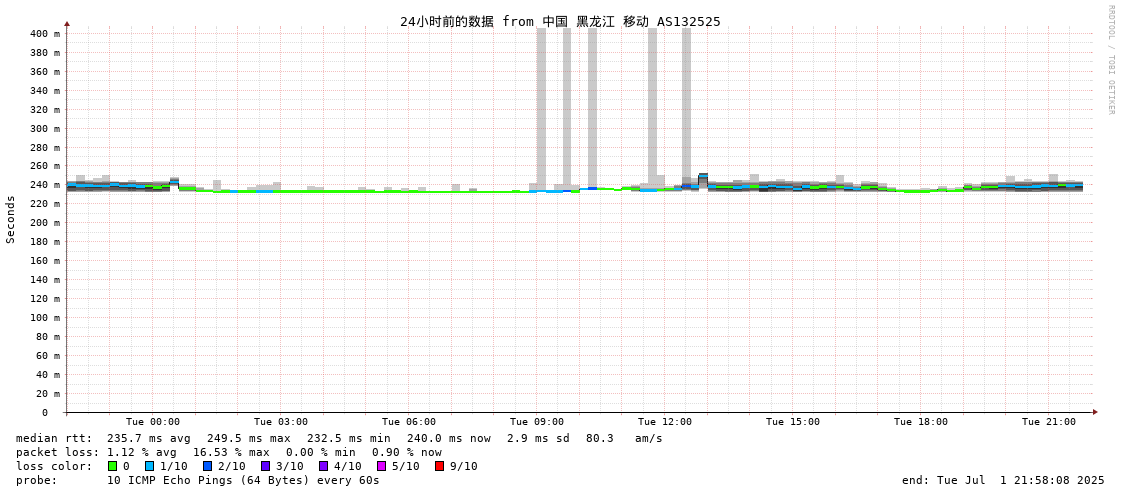The width and height of the screenshot is (1121, 494).
Task: Click the '240 m' y-axis label
Action: point(44,185)
